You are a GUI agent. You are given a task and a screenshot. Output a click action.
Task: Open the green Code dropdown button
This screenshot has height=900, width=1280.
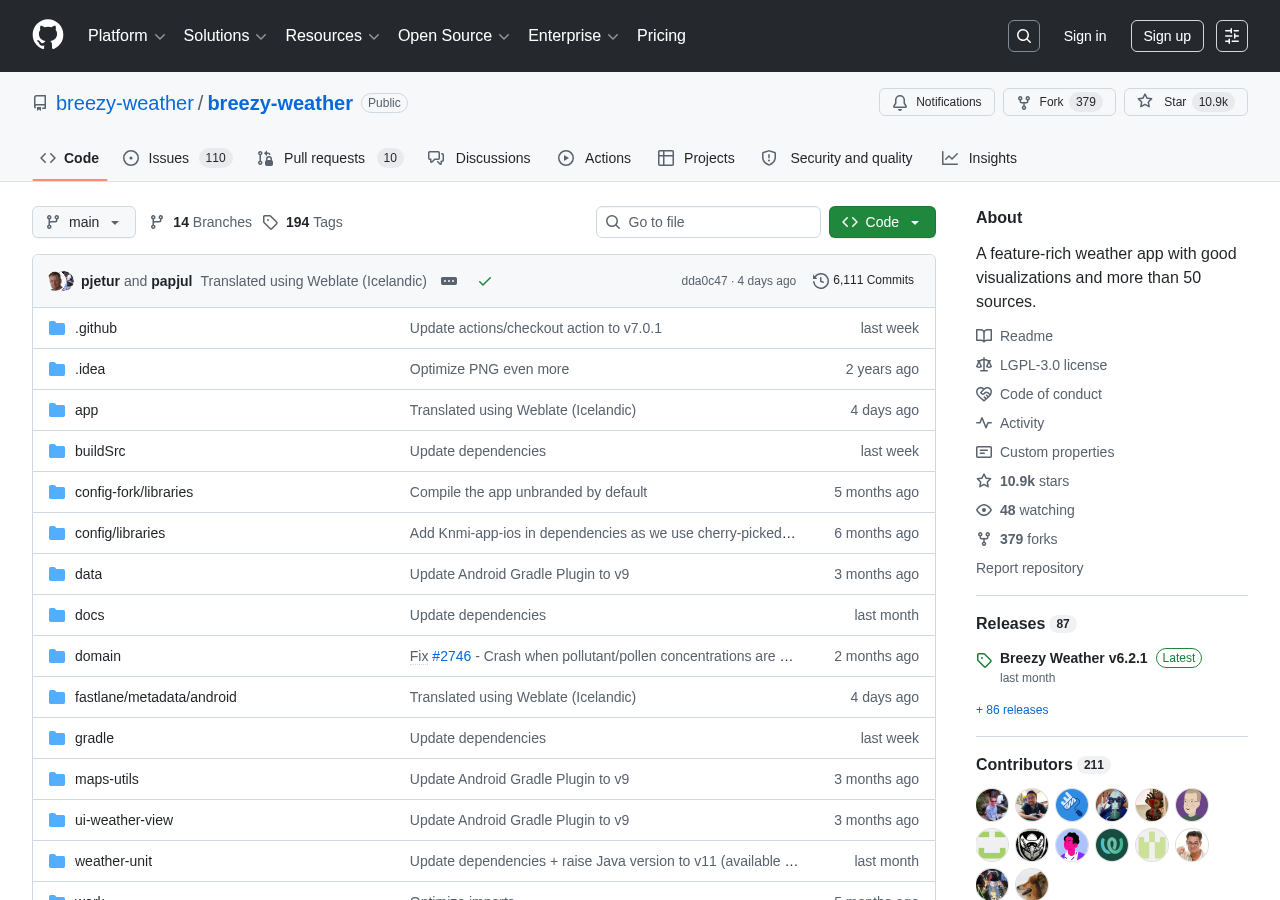(882, 222)
